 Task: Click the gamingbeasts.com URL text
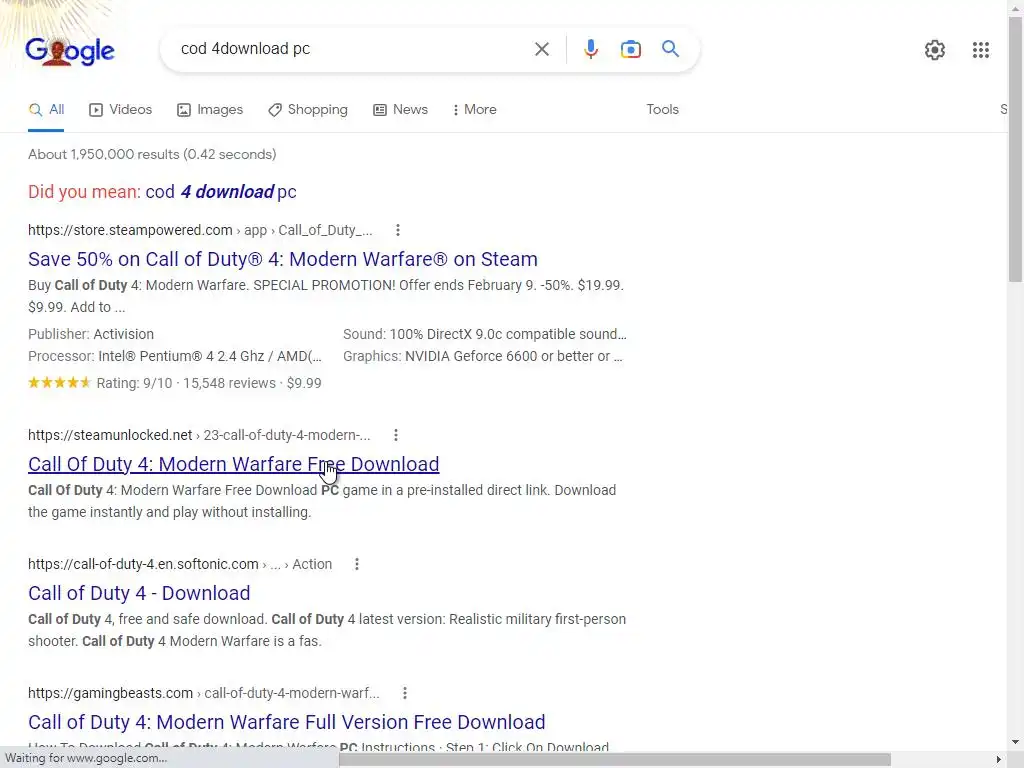click(x=110, y=693)
